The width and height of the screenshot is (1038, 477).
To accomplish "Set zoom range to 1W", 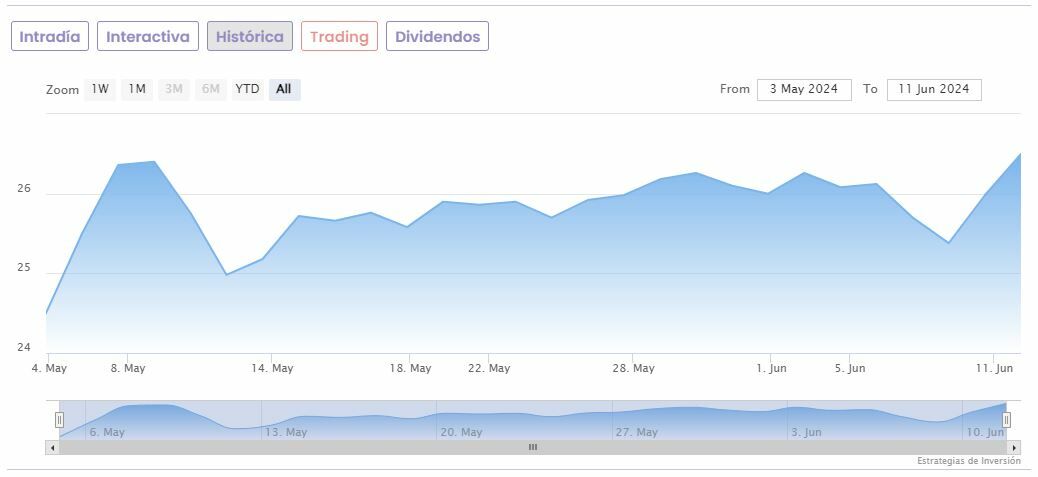I will 100,89.
